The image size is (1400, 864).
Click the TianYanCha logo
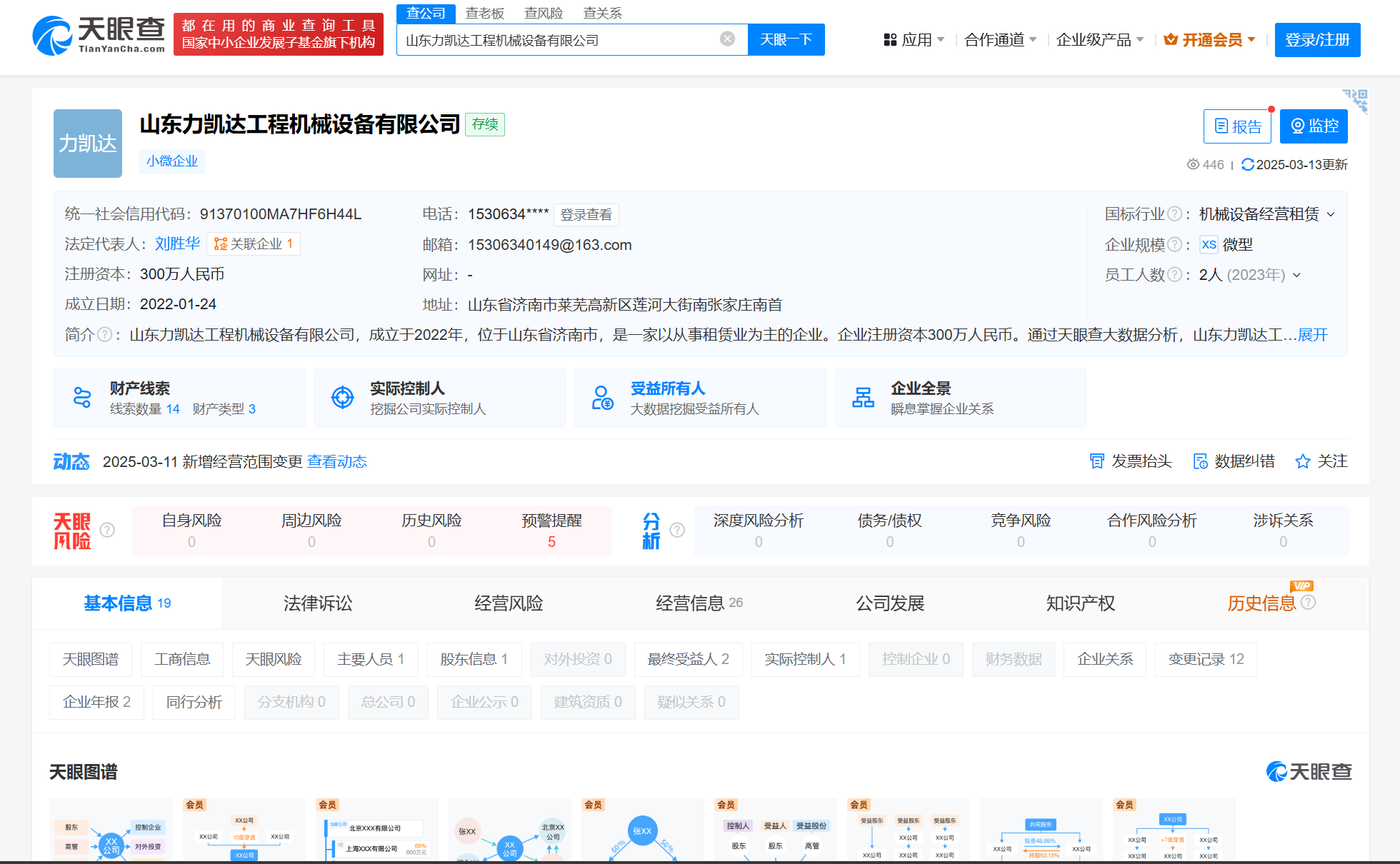pyautogui.click(x=99, y=35)
